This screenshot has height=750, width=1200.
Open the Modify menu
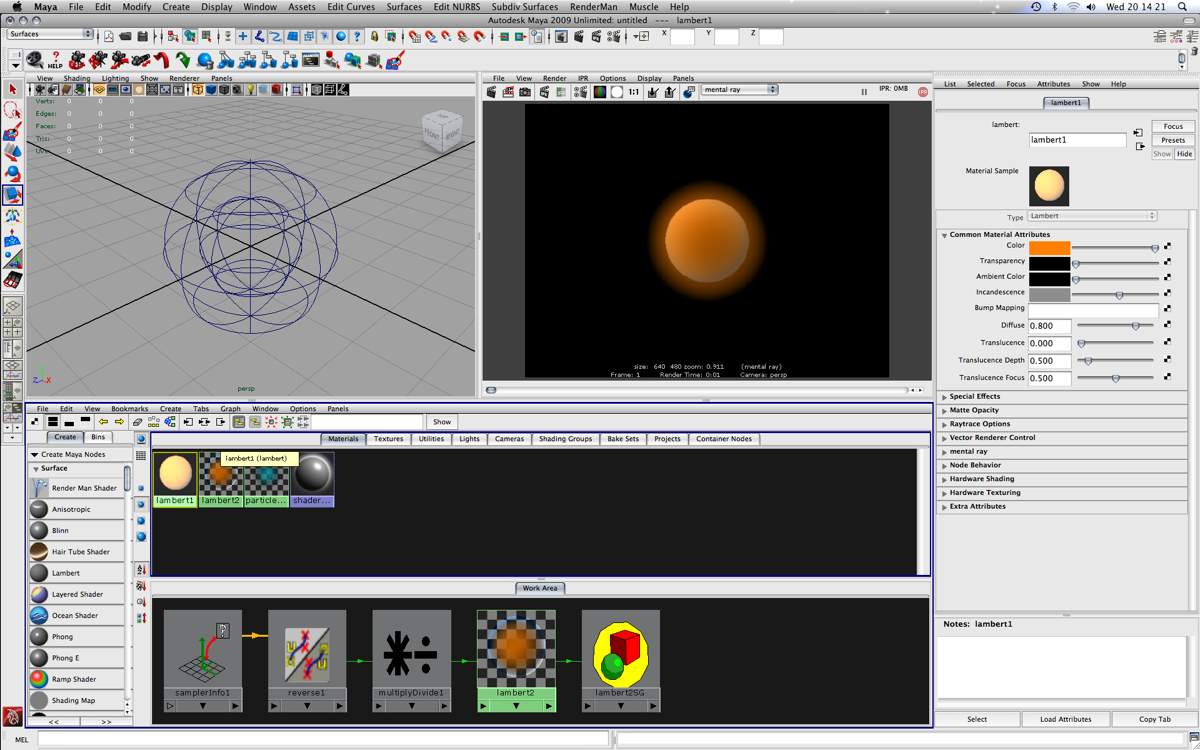[137, 7]
